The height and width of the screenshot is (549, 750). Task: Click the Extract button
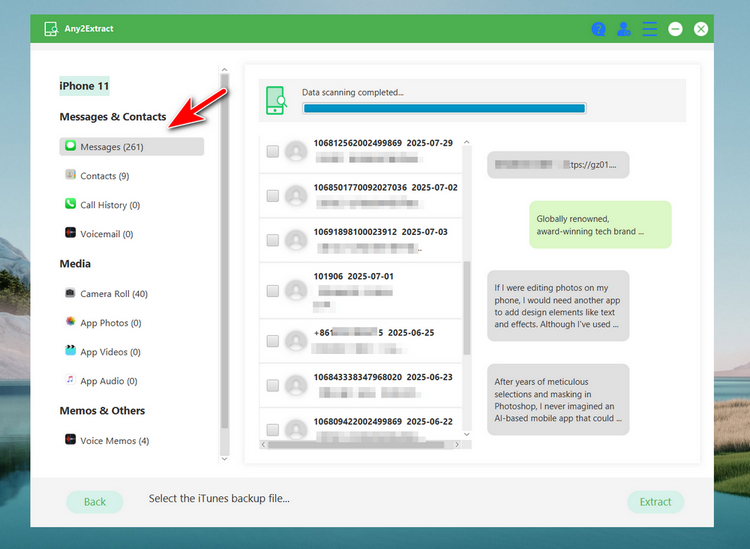(655, 502)
